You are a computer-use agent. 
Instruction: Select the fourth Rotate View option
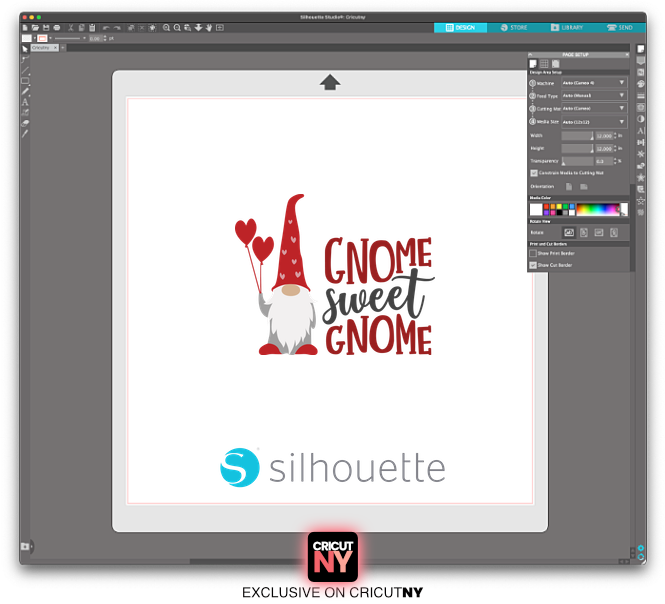614,232
